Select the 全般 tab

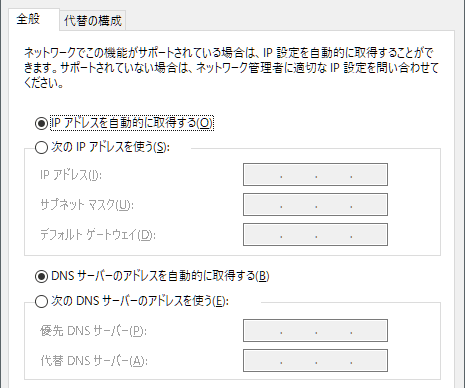pos(28,19)
